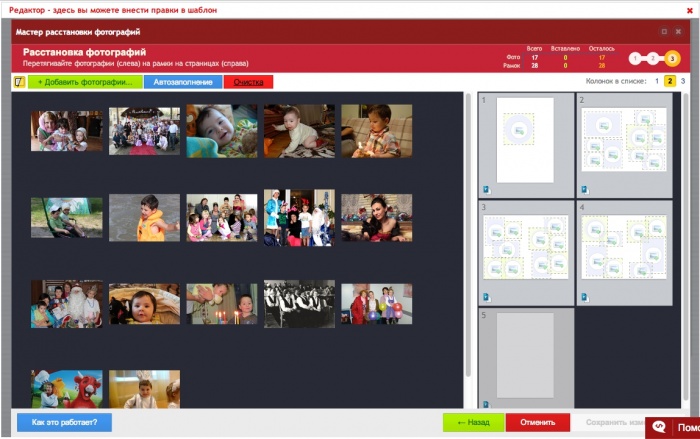700x439 pixels.
Task: Close the editor with red X
Action: point(690,10)
